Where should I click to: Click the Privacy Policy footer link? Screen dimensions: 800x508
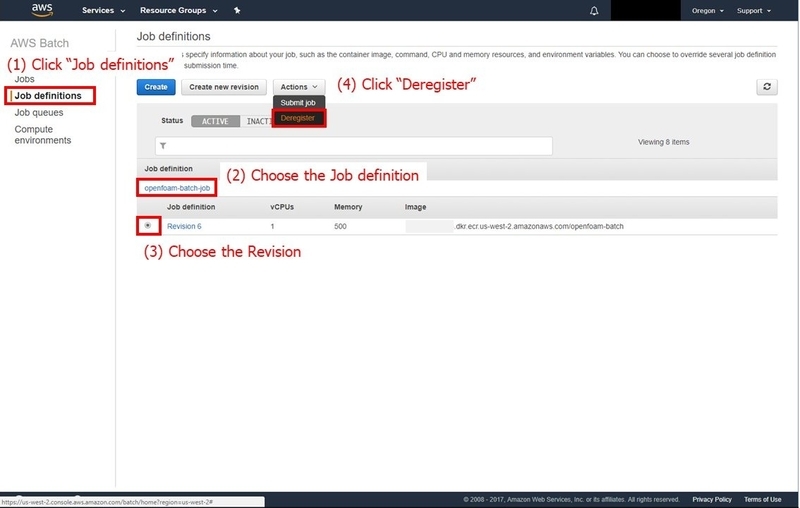[712, 499]
